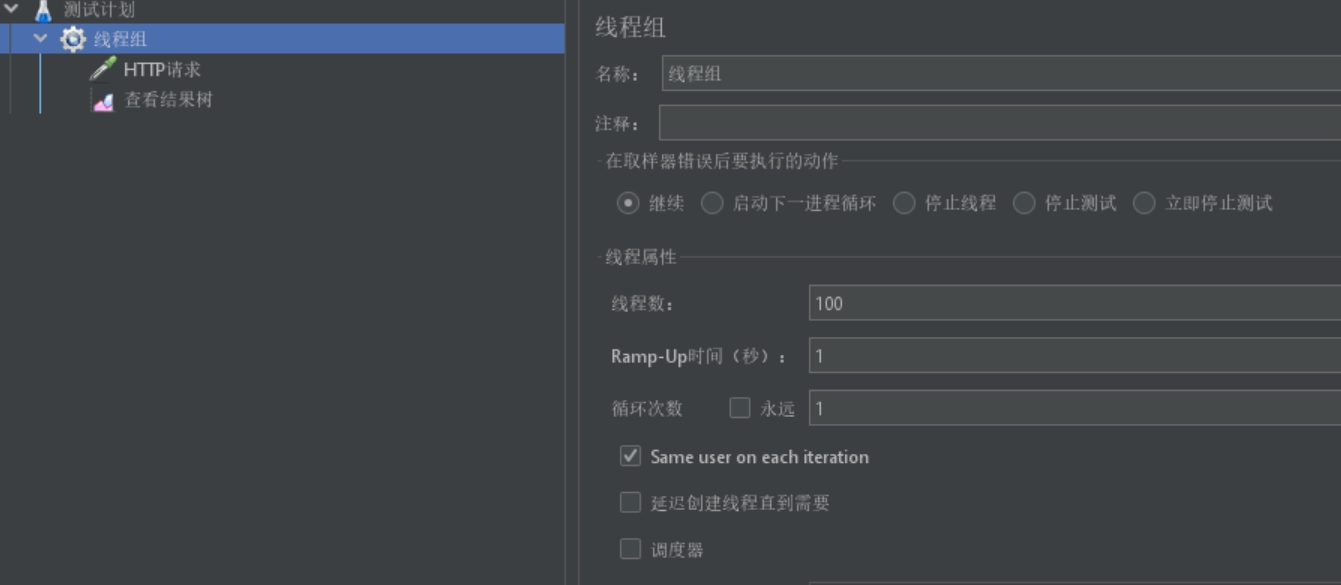Select 启动下一进程循环 radio option
This screenshot has height=585, width=1341.
click(712, 203)
